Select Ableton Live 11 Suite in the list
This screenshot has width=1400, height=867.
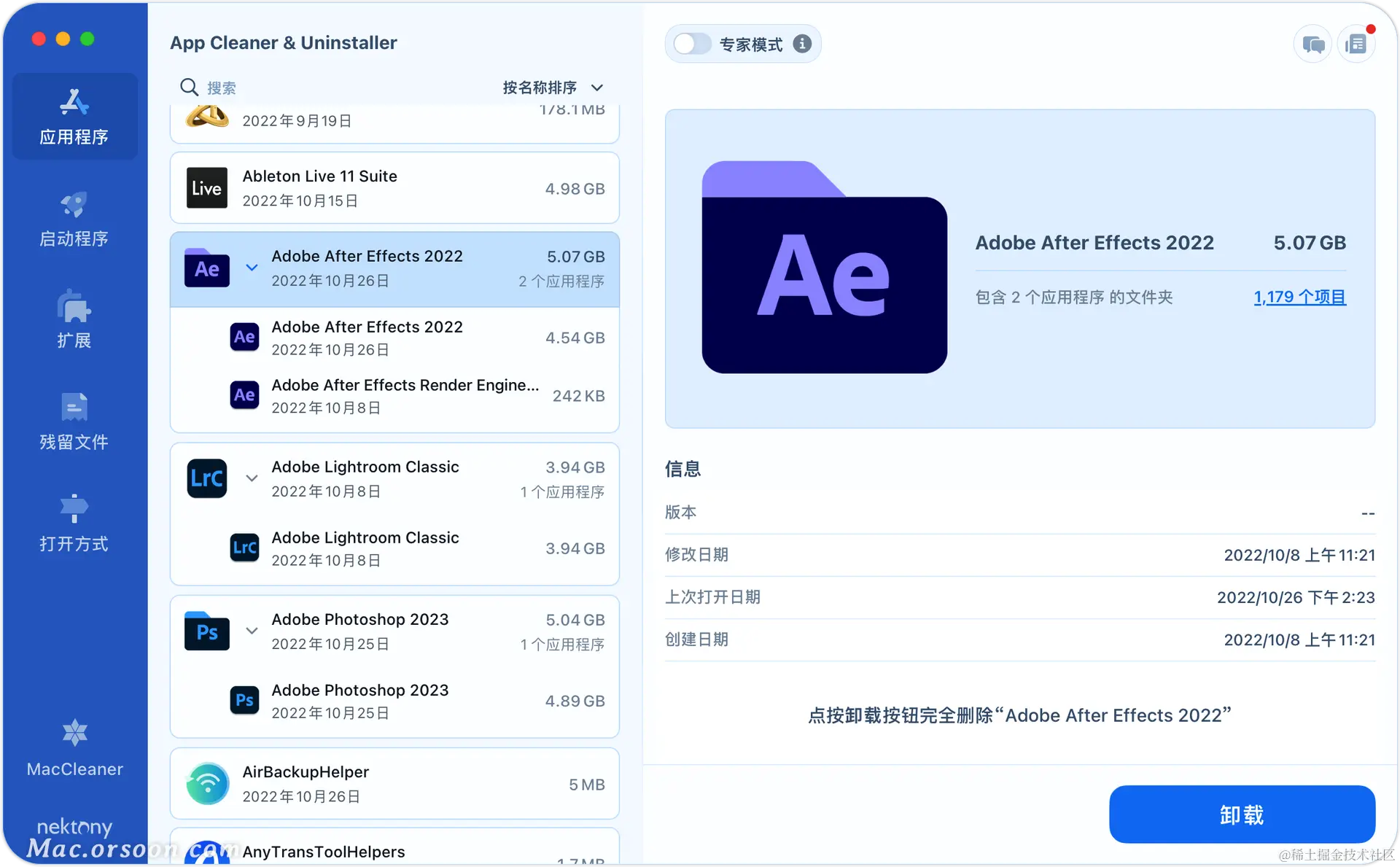pos(394,188)
